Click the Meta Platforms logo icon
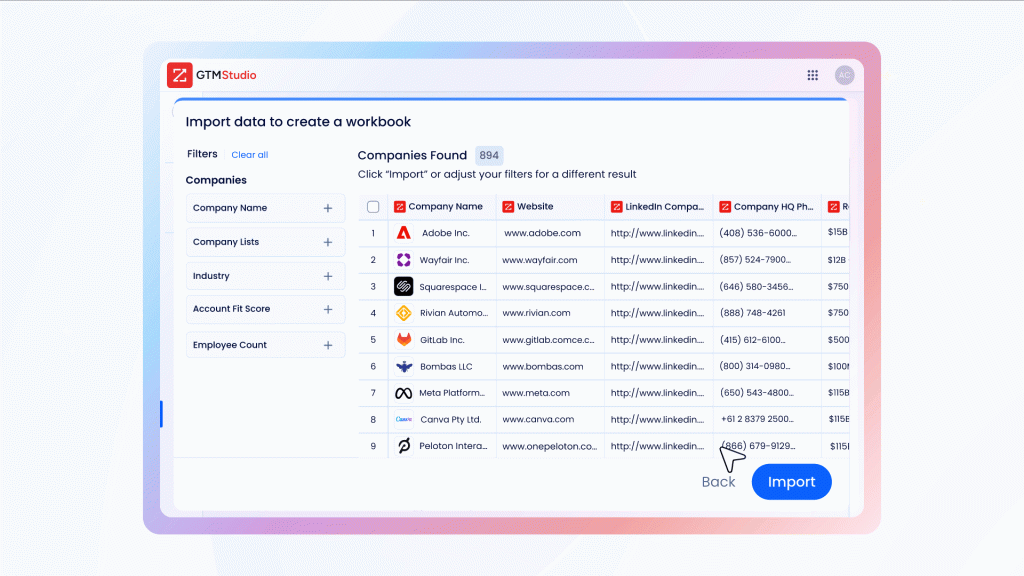This screenshot has height=576, width=1024. [x=403, y=393]
